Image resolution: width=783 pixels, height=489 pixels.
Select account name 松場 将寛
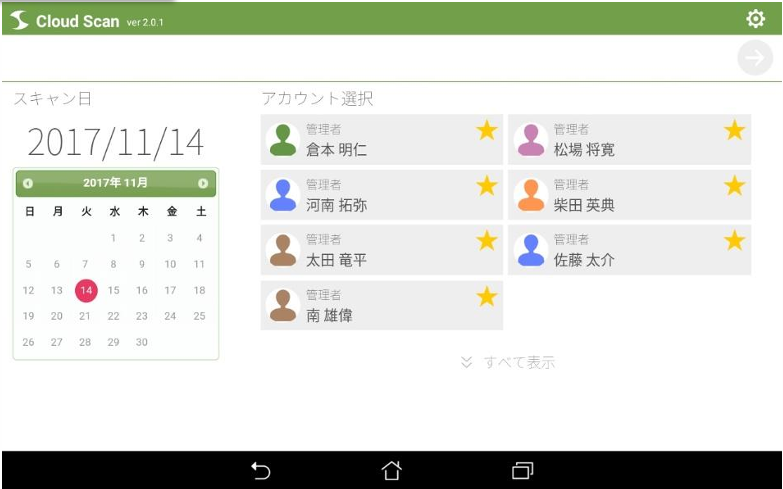point(584,149)
